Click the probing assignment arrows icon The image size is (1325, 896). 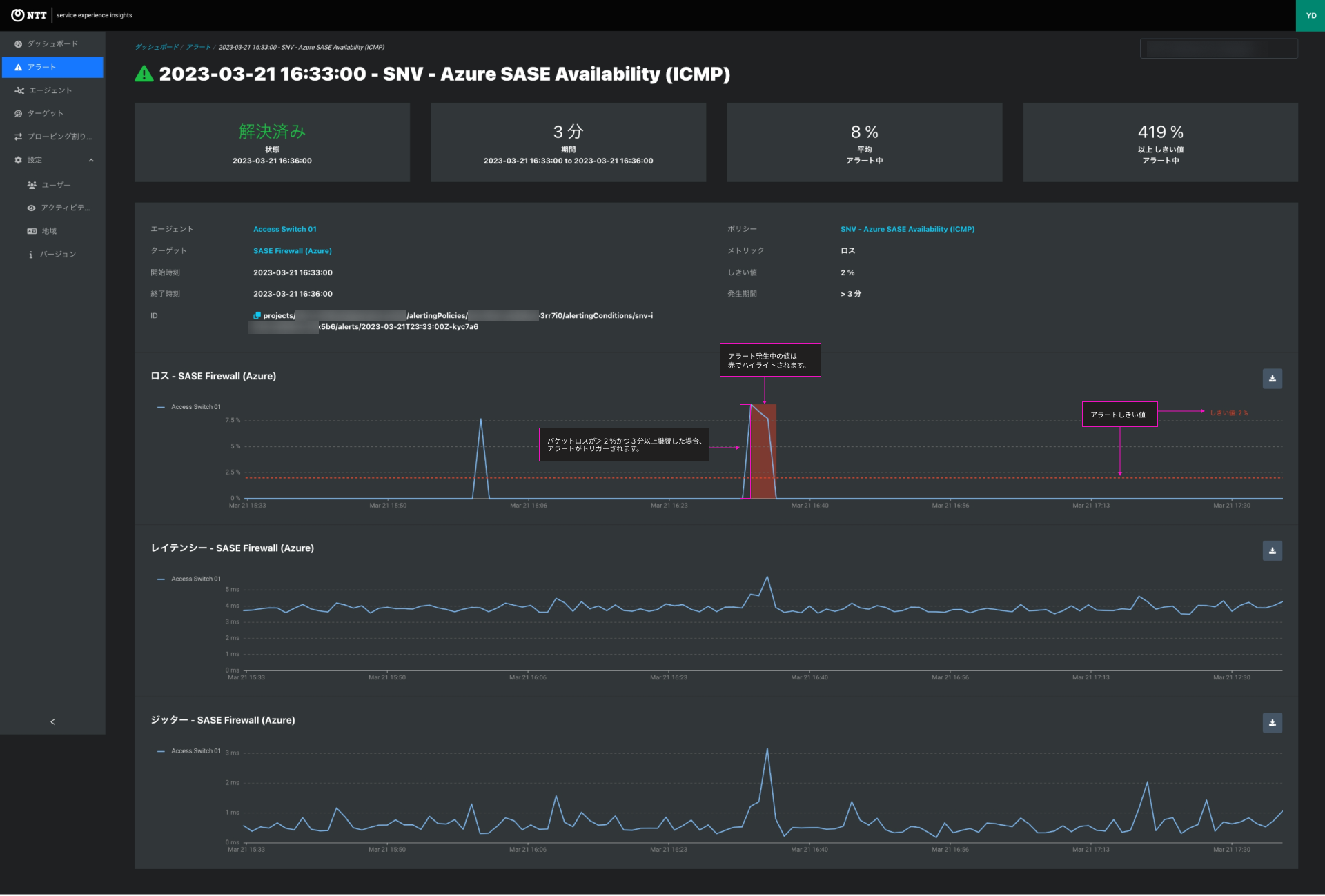[19, 137]
